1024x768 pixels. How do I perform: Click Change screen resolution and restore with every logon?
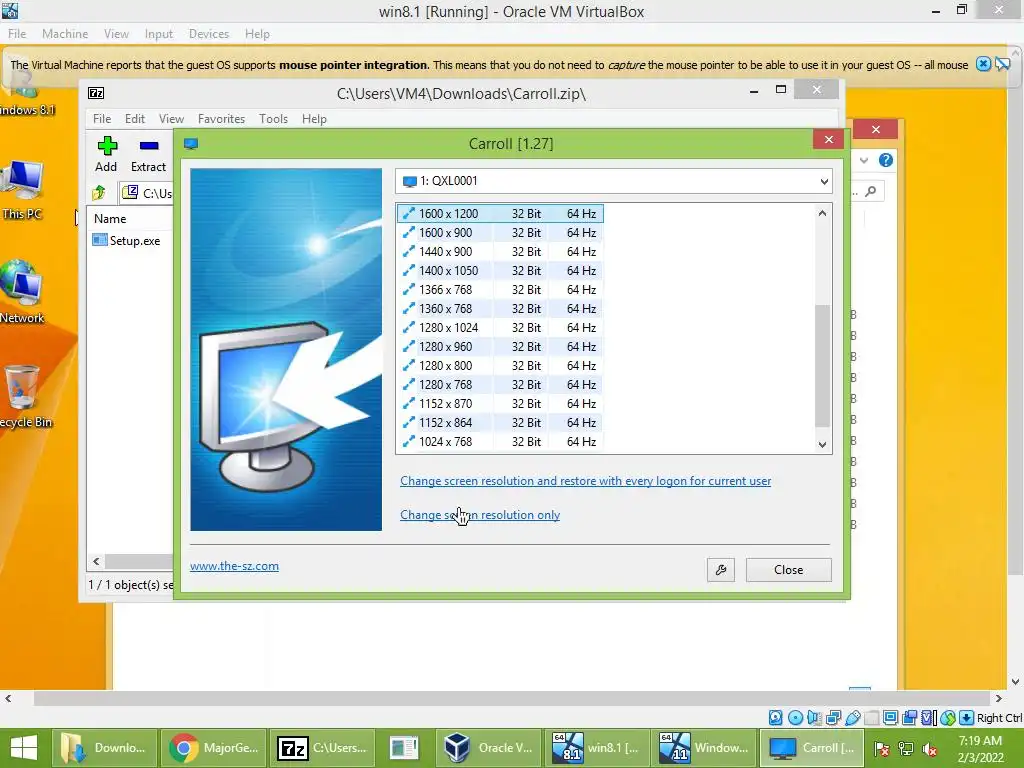click(585, 481)
